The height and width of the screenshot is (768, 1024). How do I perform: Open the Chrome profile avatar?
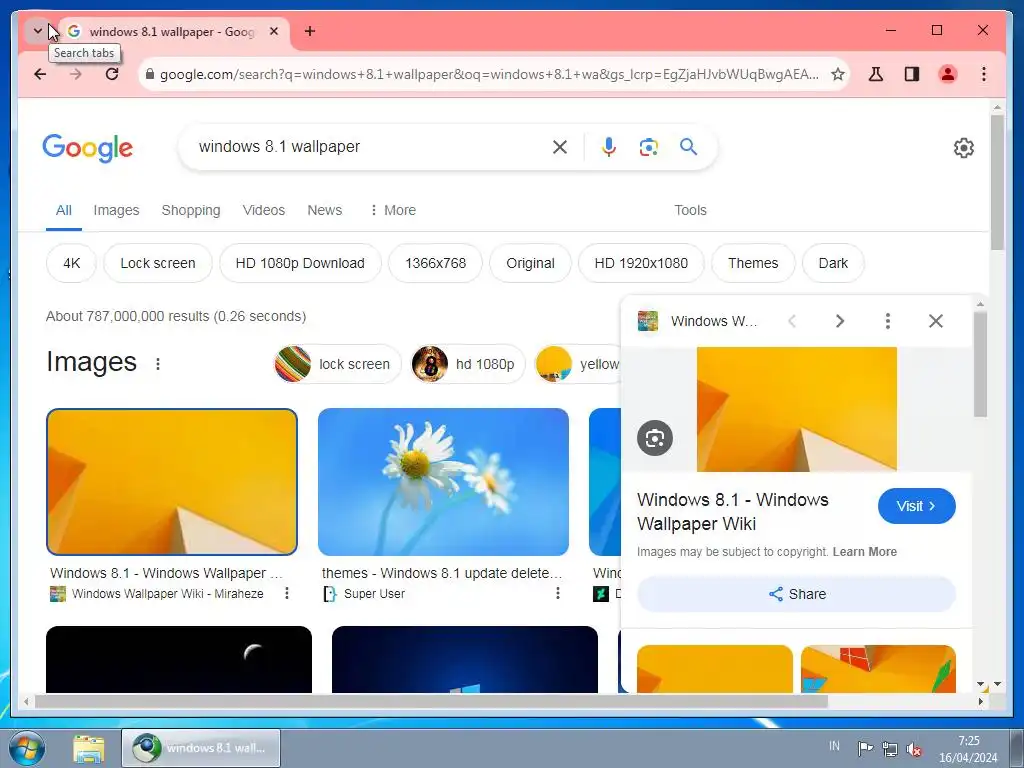click(948, 74)
